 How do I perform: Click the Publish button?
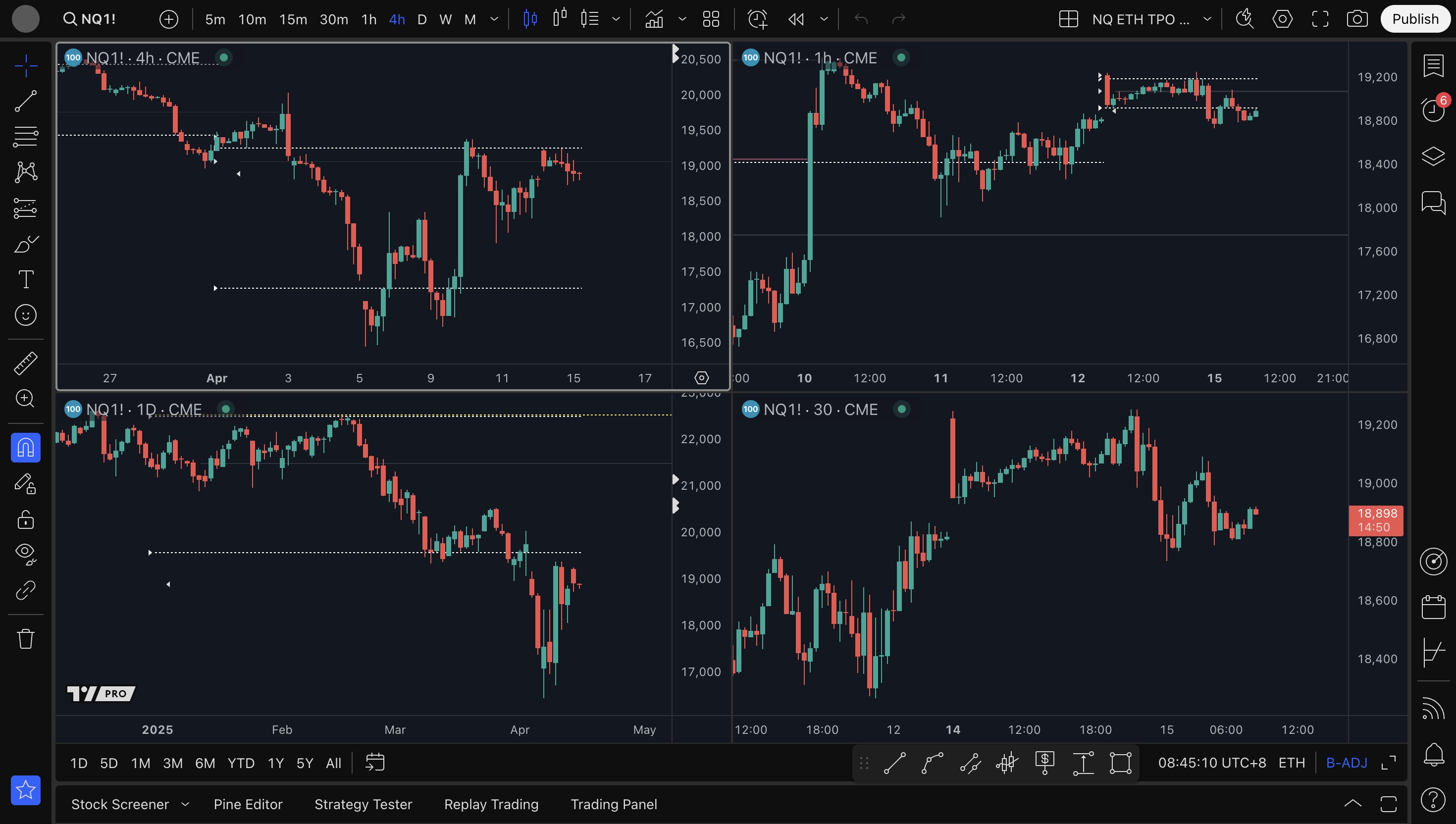1415,19
